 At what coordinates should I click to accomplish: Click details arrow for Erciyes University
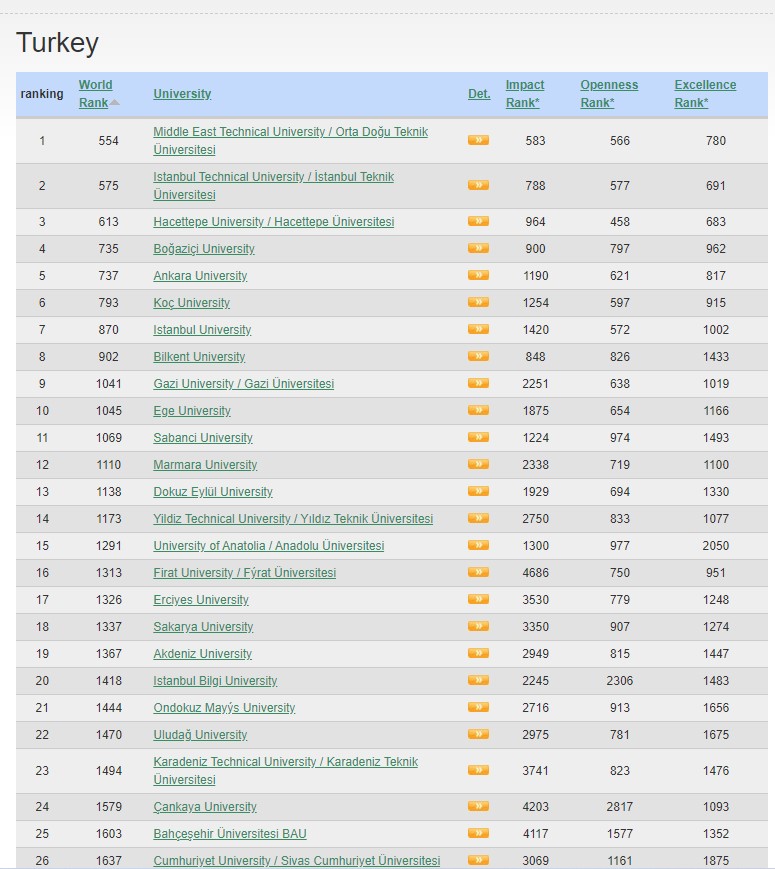[478, 599]
